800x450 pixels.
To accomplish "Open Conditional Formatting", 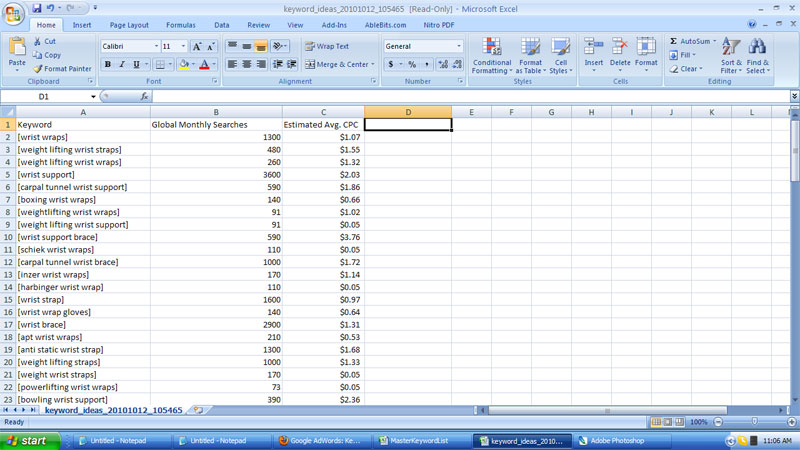I will (x=492, y=56).
